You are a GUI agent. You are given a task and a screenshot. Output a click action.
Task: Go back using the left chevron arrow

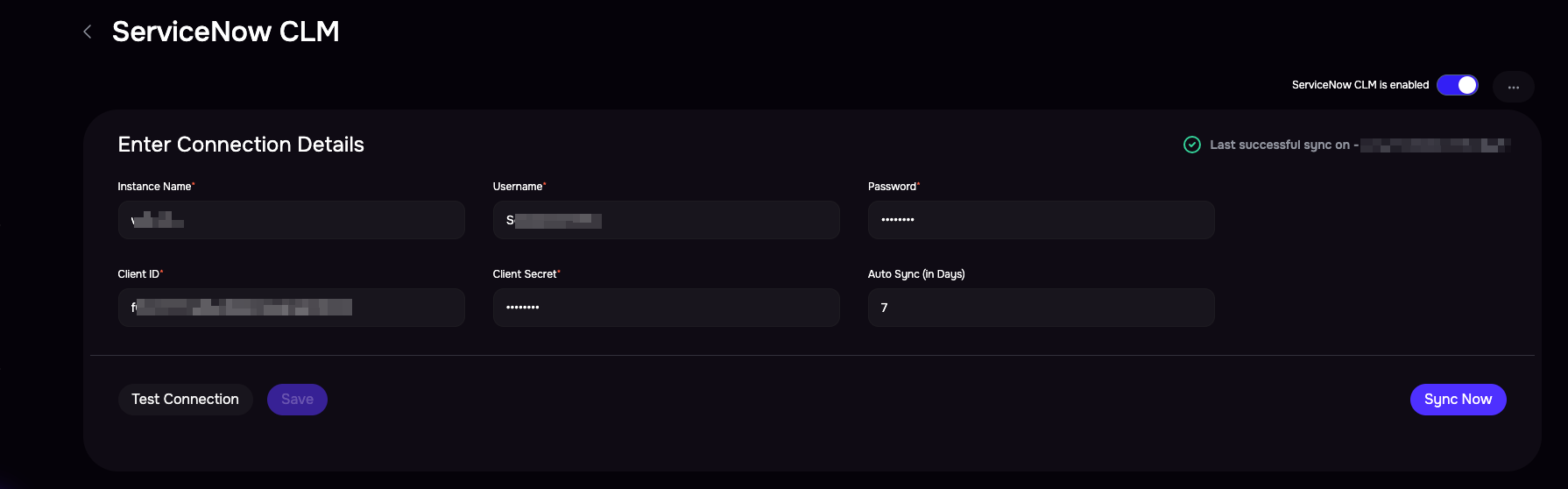87,32
